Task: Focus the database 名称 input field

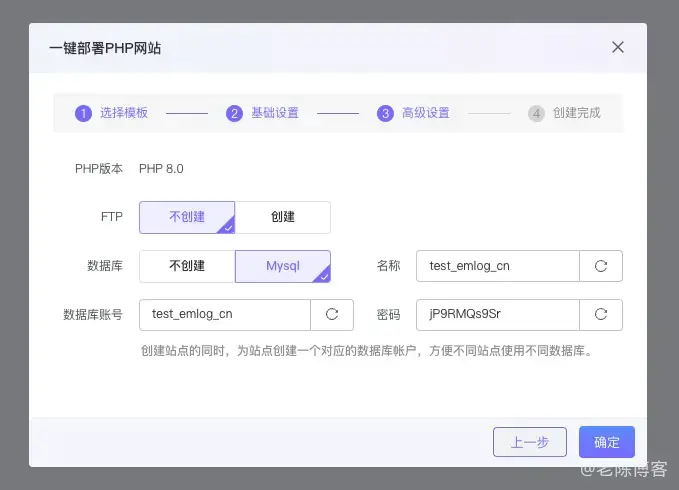Action: [498, 266]
